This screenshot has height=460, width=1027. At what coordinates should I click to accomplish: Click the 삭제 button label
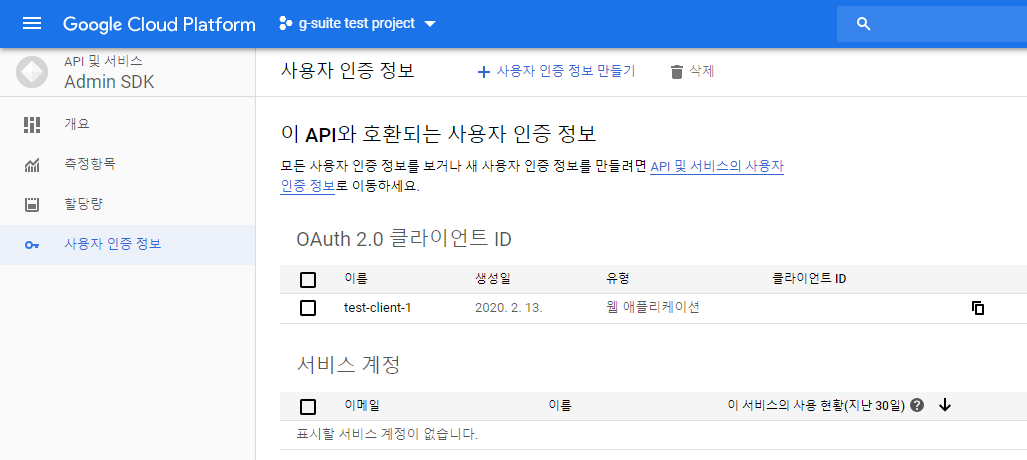click(701, 71)
